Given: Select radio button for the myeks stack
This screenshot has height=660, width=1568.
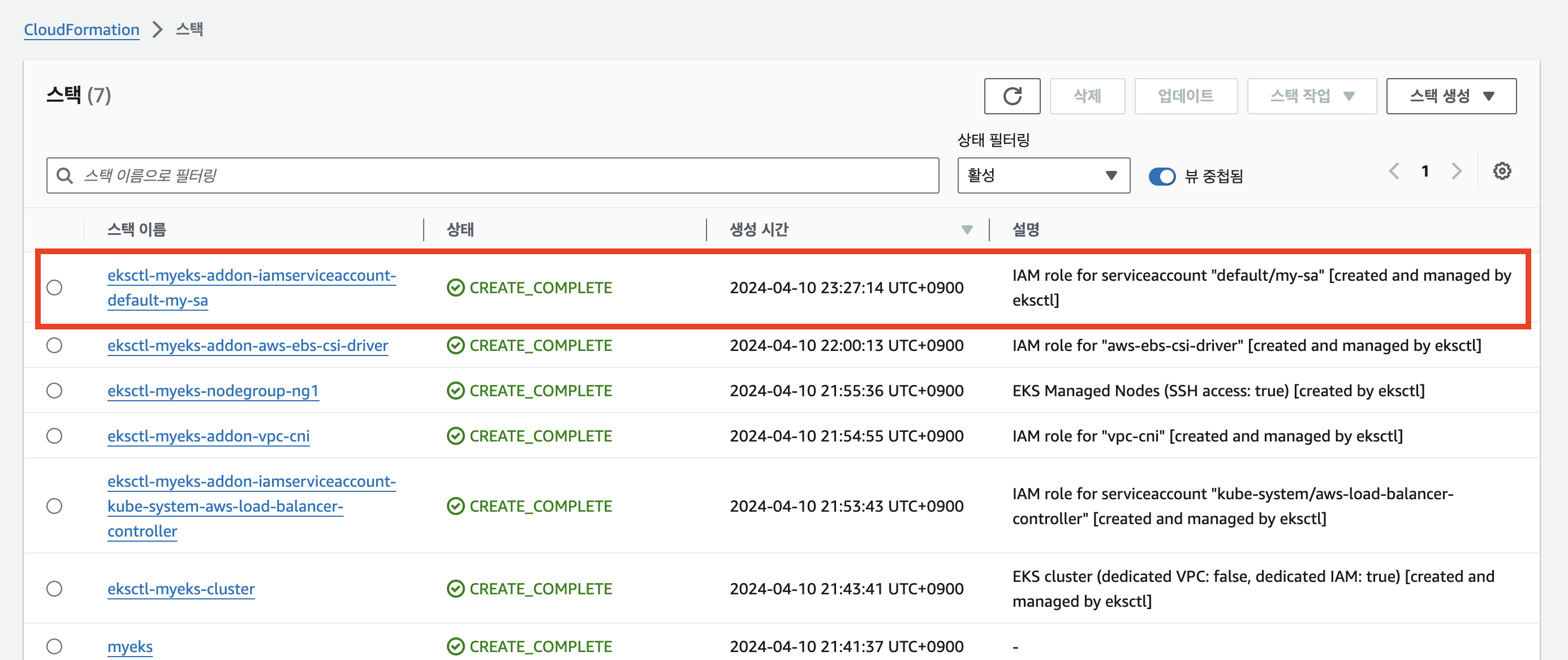Looking at the screenshot, I should tap(54, 646).
